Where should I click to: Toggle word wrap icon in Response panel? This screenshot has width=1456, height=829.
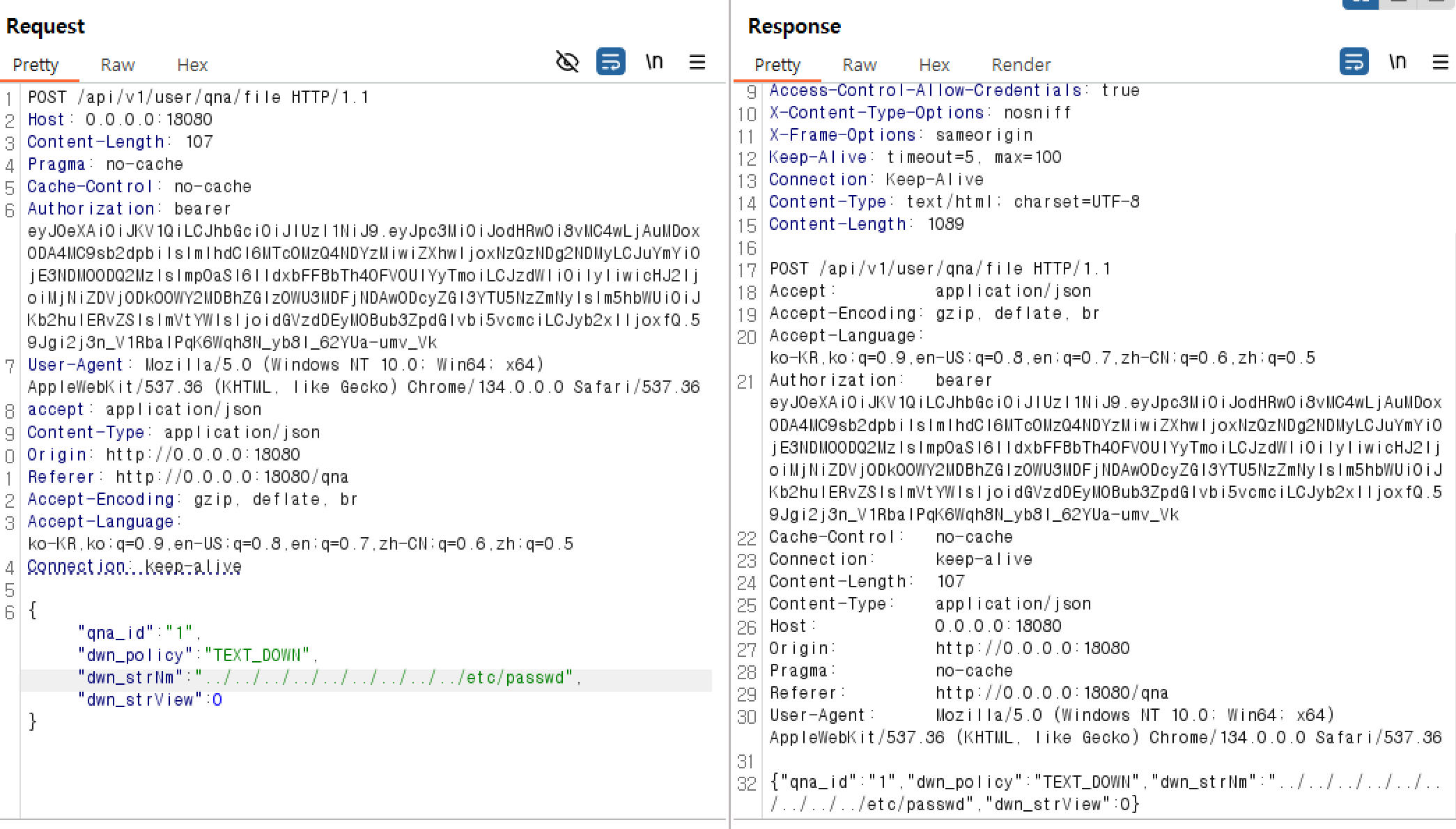coord(1354,62)
